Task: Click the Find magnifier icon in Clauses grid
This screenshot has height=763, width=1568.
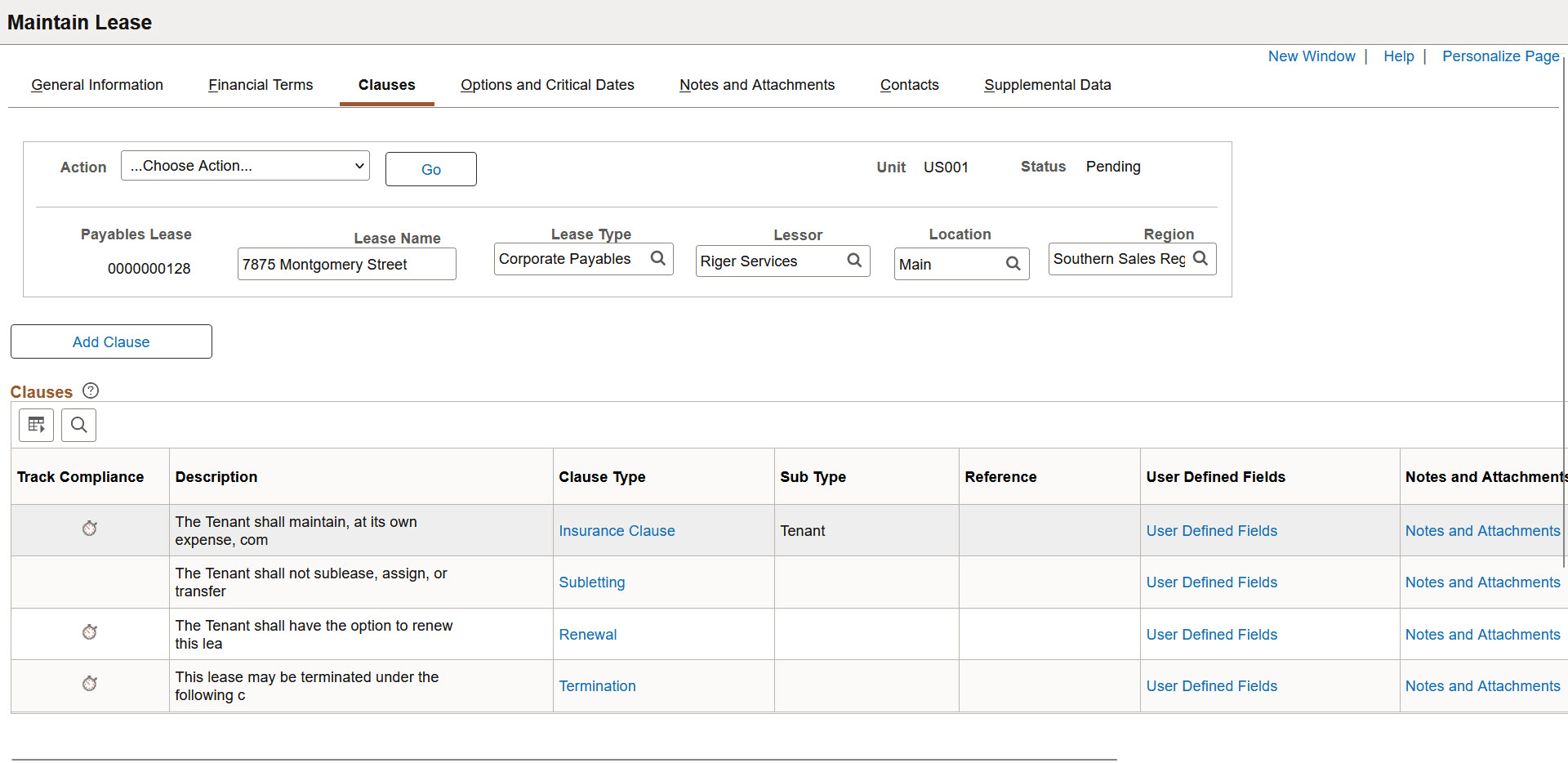Action: [x=78, y=425]
